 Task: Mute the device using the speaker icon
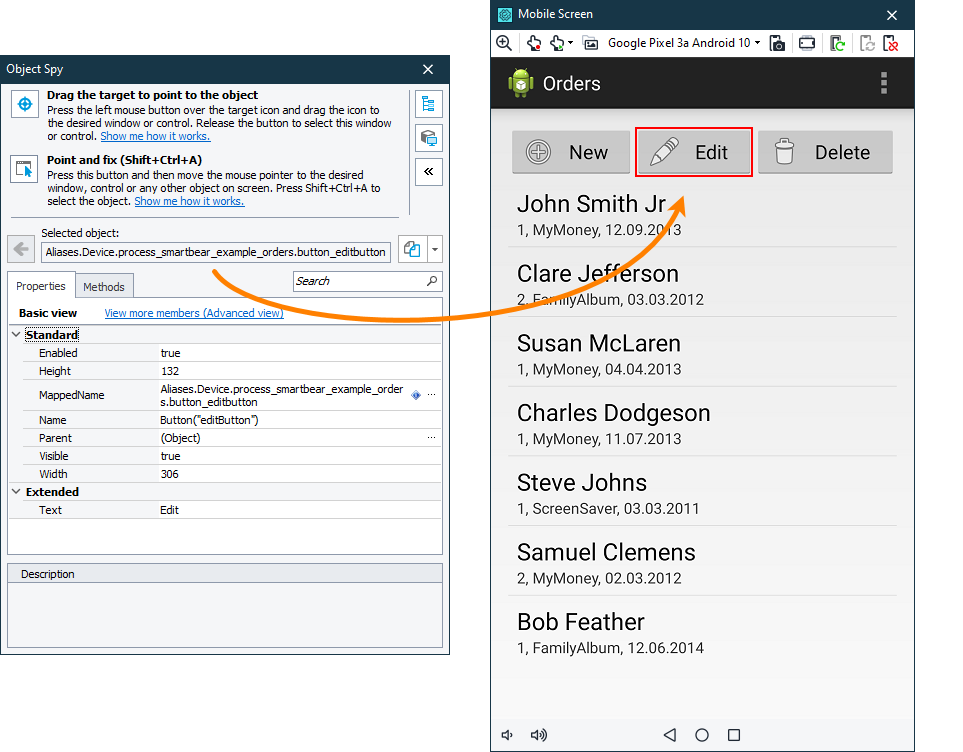click(507, 735)
